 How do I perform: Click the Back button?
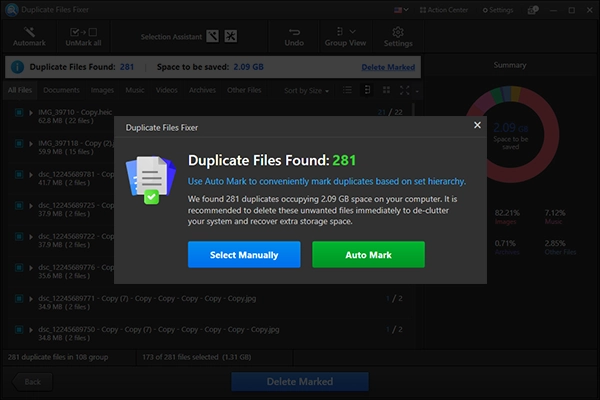[x=32, y=382]
